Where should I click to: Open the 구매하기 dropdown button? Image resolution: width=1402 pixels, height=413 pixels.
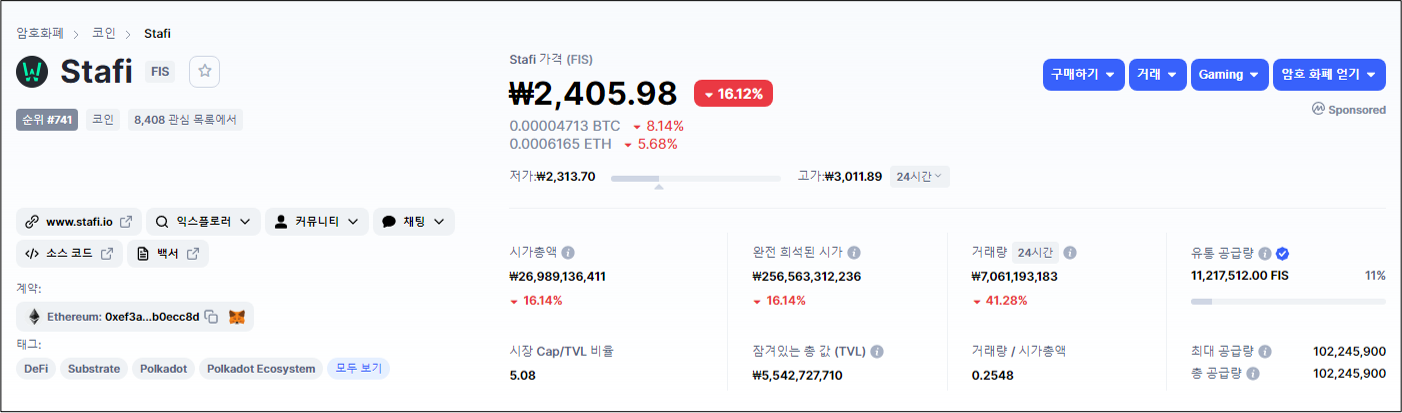click(1083, 75)
